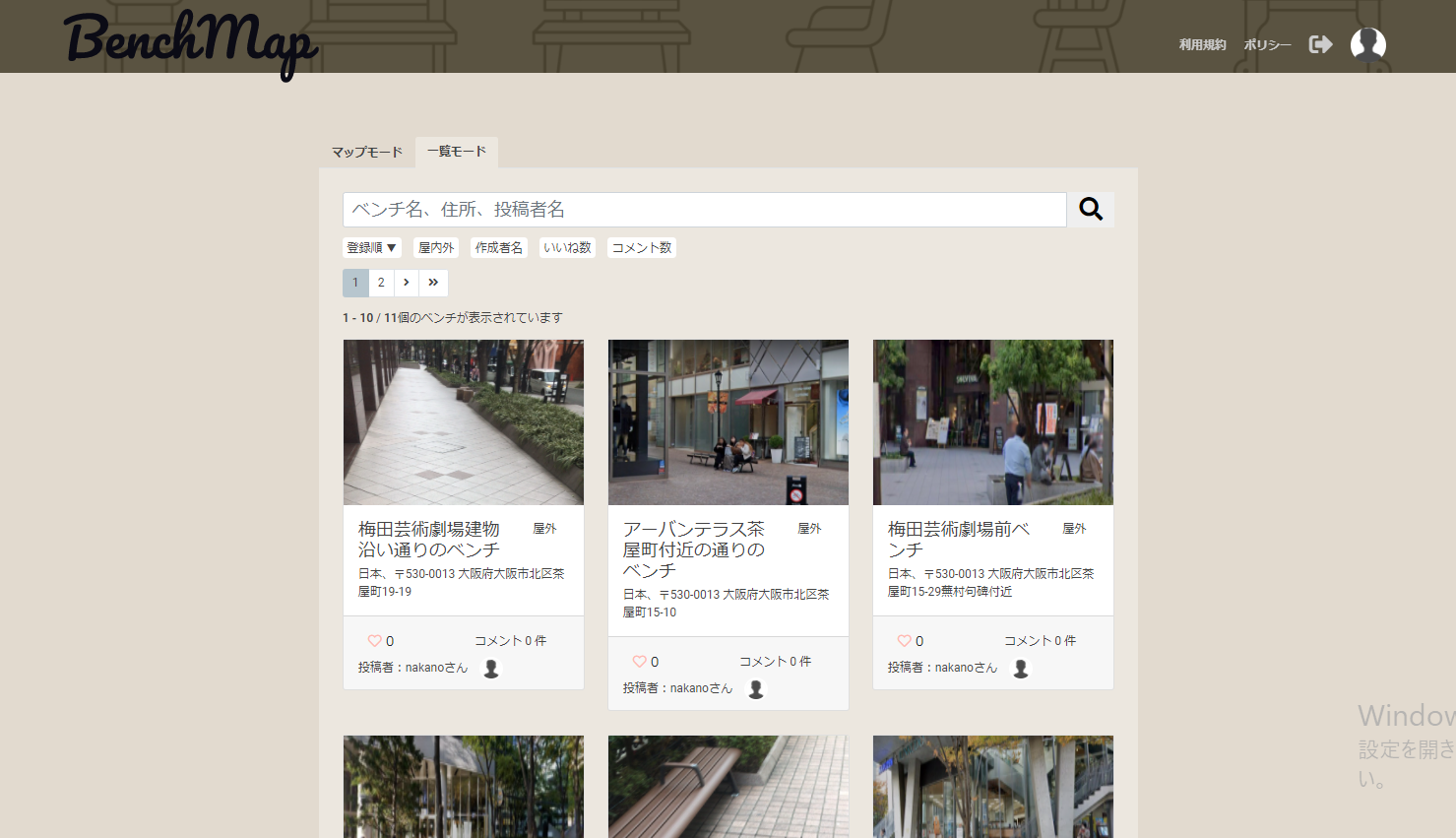Toggle the 屋内外 filter chip
This screenshot has width=1456, height=838.
pos(436,247)
